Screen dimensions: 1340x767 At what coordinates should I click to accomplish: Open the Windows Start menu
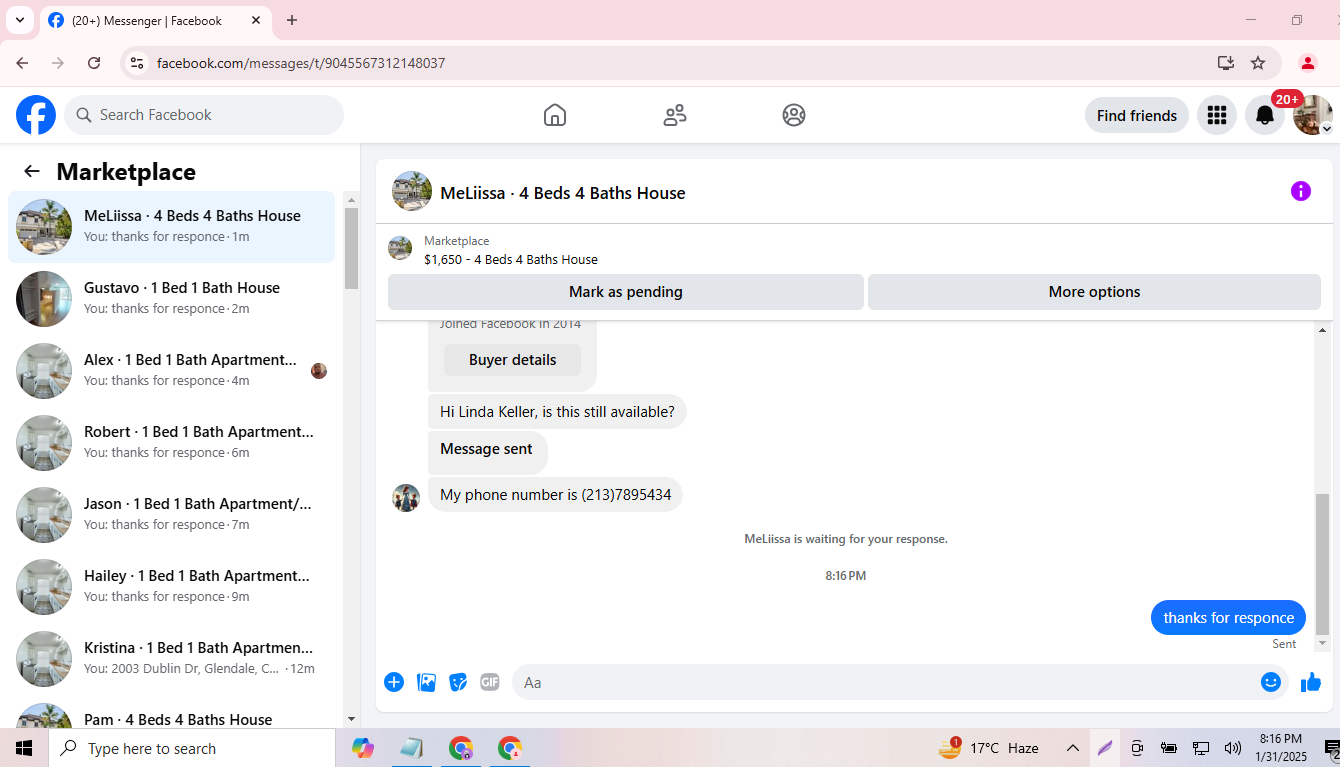click(24, 748)
